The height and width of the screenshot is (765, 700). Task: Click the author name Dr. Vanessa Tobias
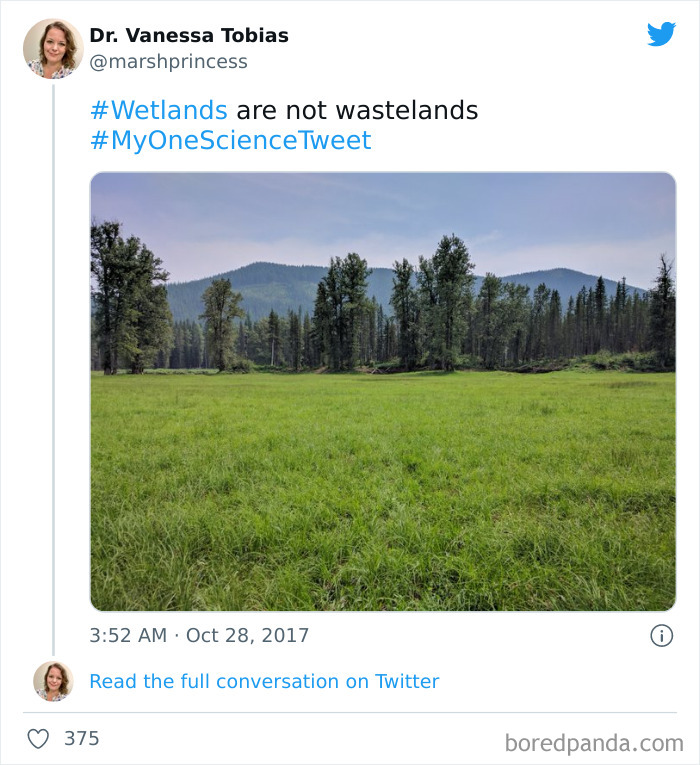click(189, 35)
